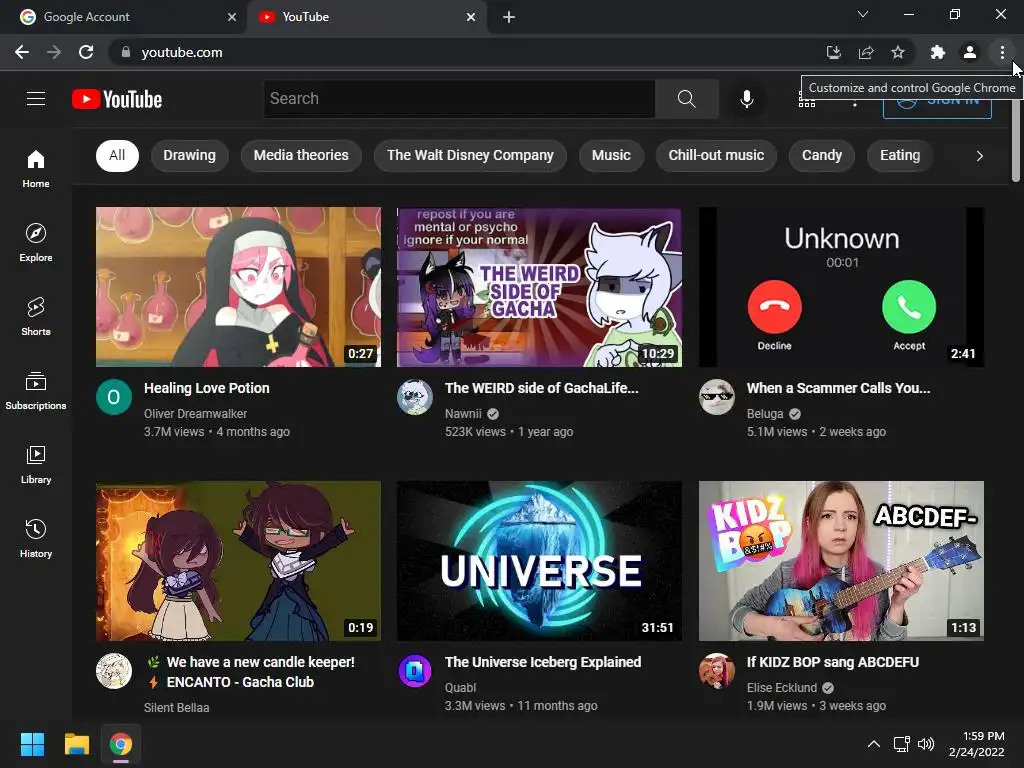Go back in Chrome
Image resolution: width=1024 pixels, height=768 pixels.
22,52
